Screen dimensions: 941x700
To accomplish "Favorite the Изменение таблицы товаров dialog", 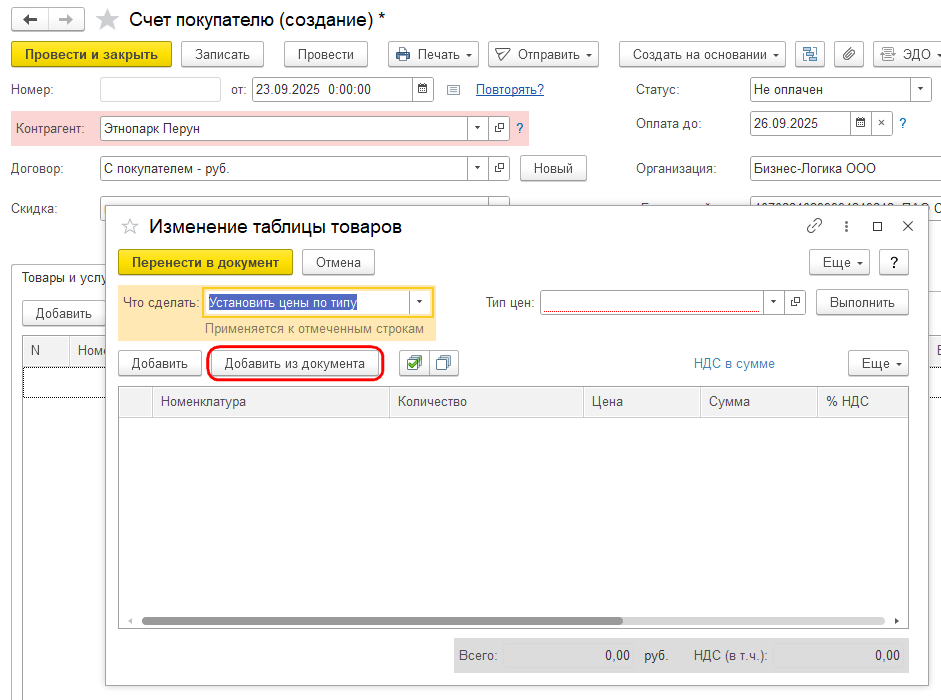I will tap(130, 227).
